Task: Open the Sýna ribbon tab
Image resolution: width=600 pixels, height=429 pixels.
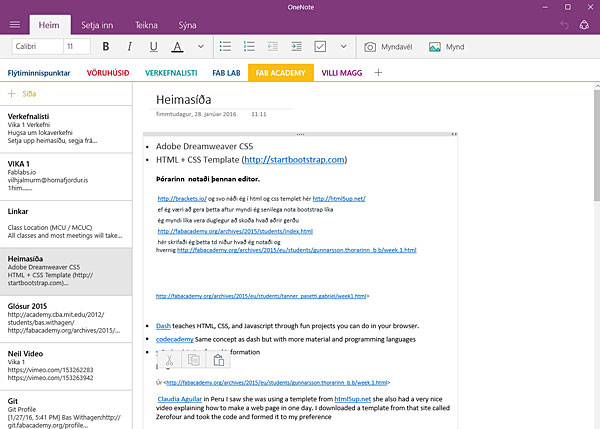Action: coord(187,25)
